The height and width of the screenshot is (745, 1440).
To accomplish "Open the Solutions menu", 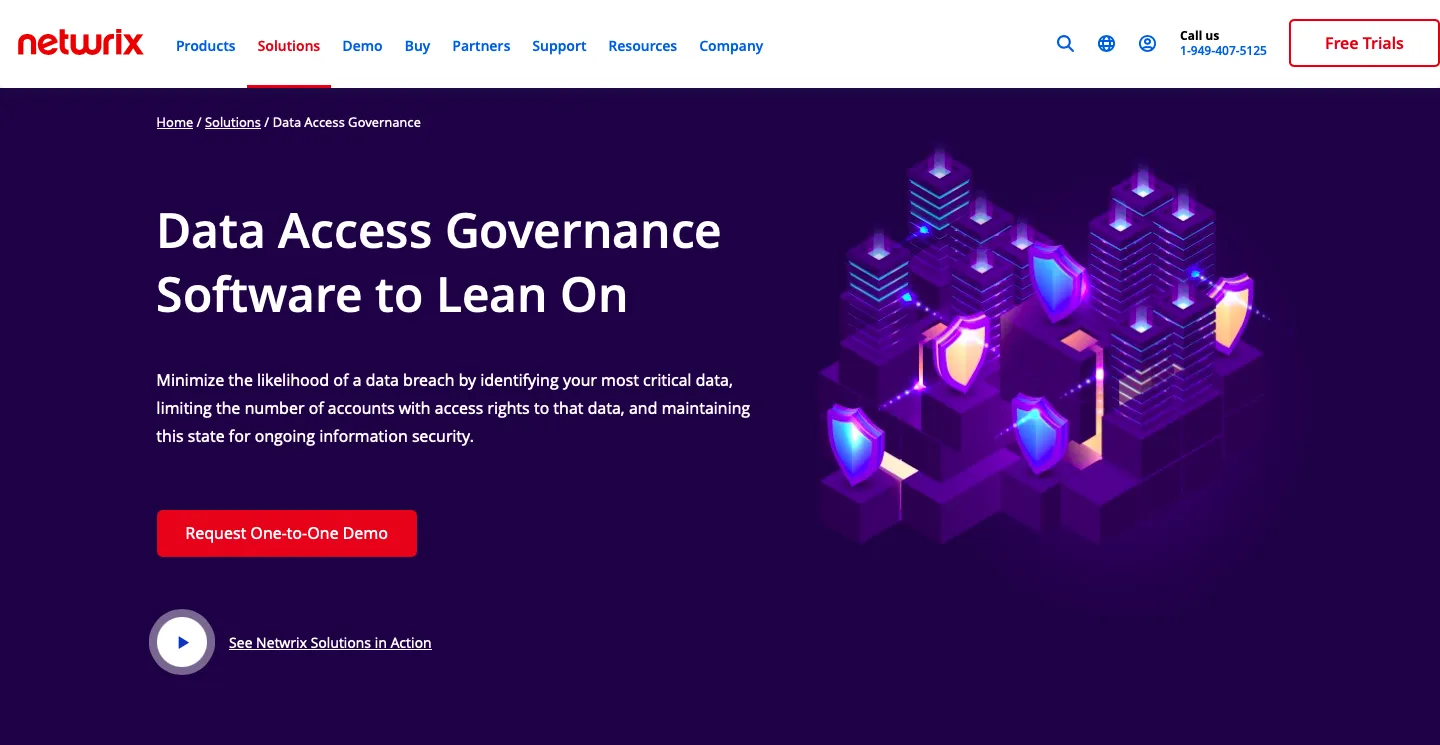I will click(x=289, y=46).
